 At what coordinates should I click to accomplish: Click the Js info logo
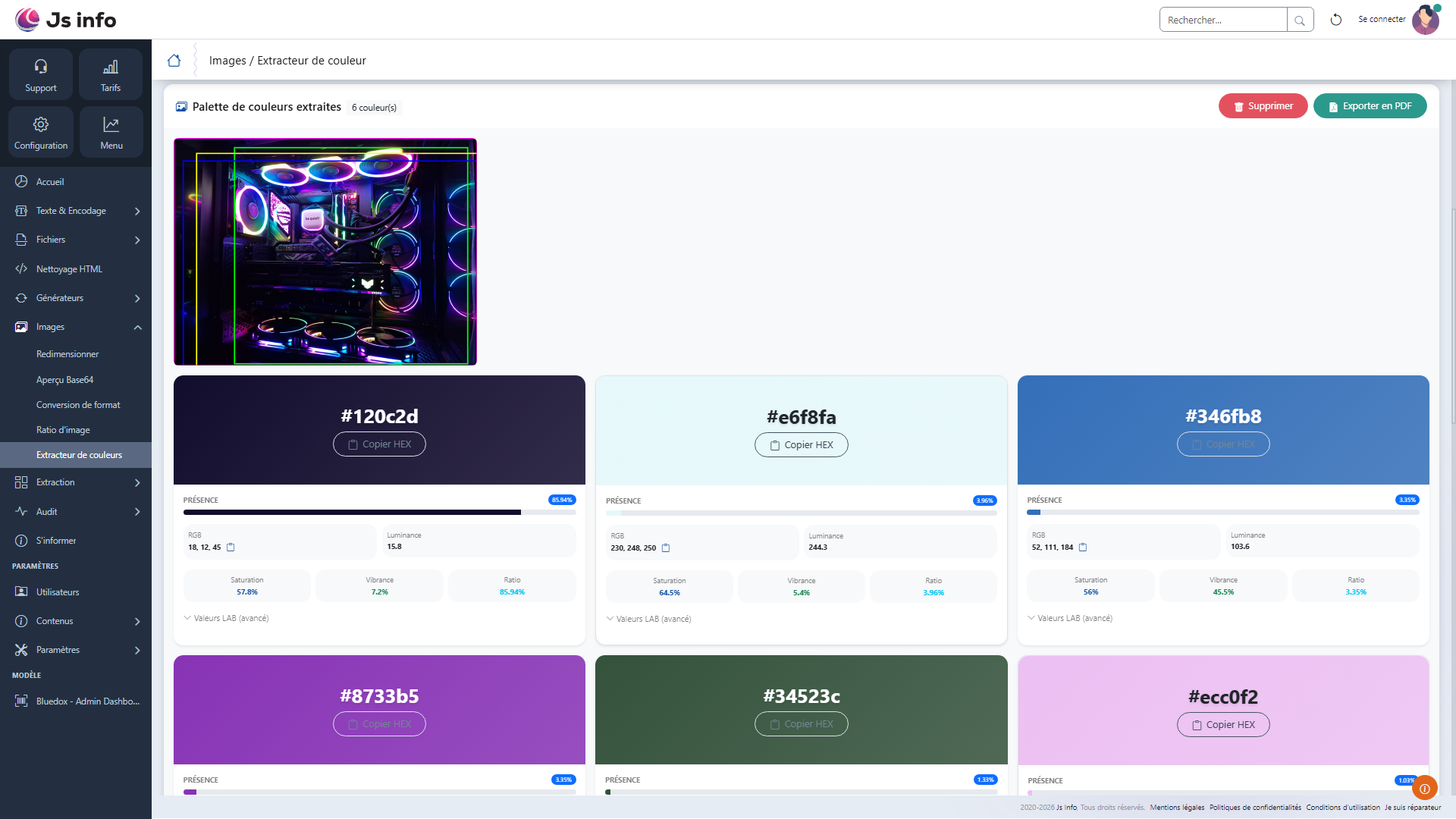point(66,20)
